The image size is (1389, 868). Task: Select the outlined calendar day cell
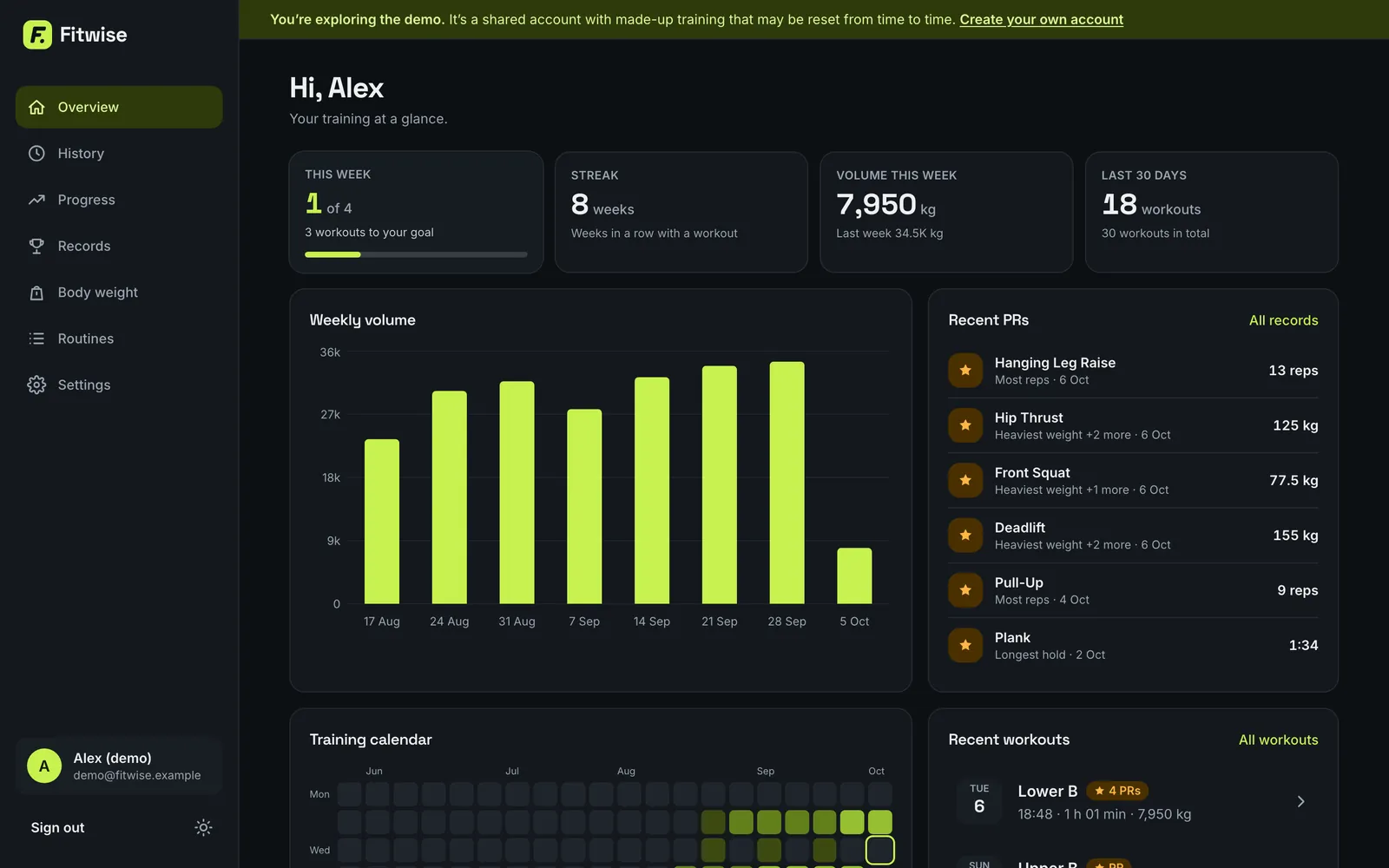point(879,850)
